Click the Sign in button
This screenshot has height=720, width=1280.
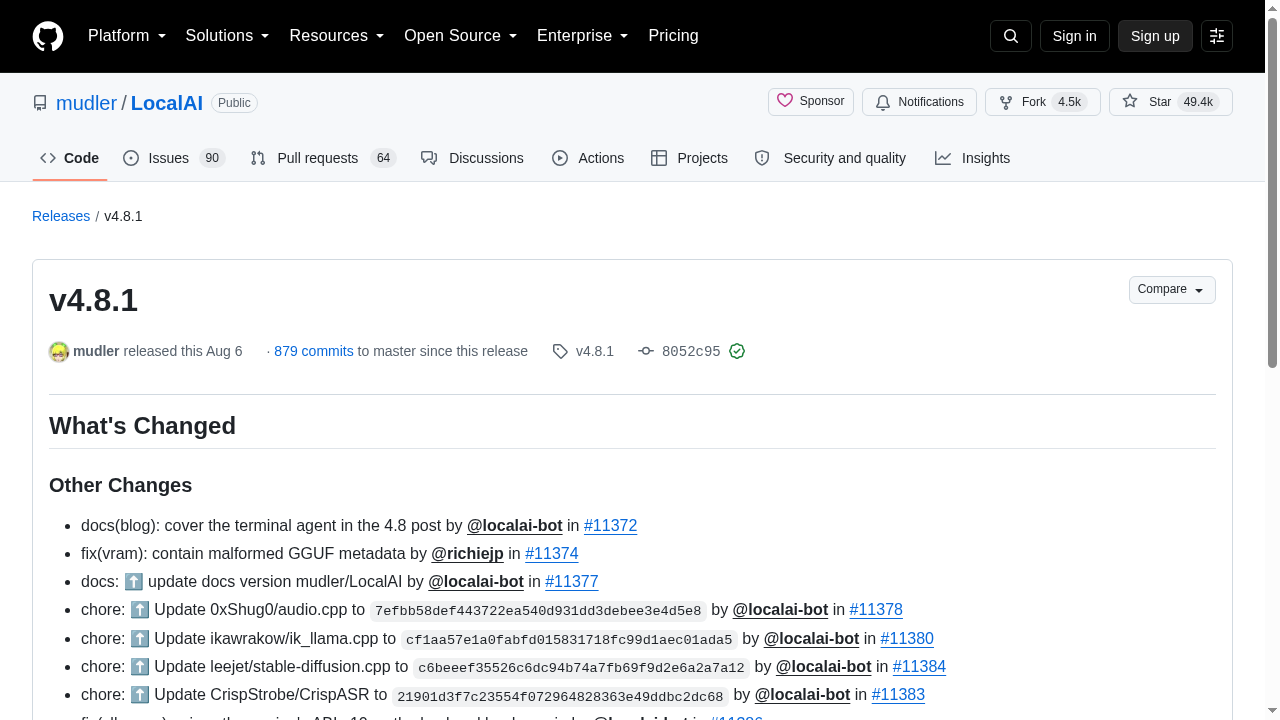click(1075, 36)
